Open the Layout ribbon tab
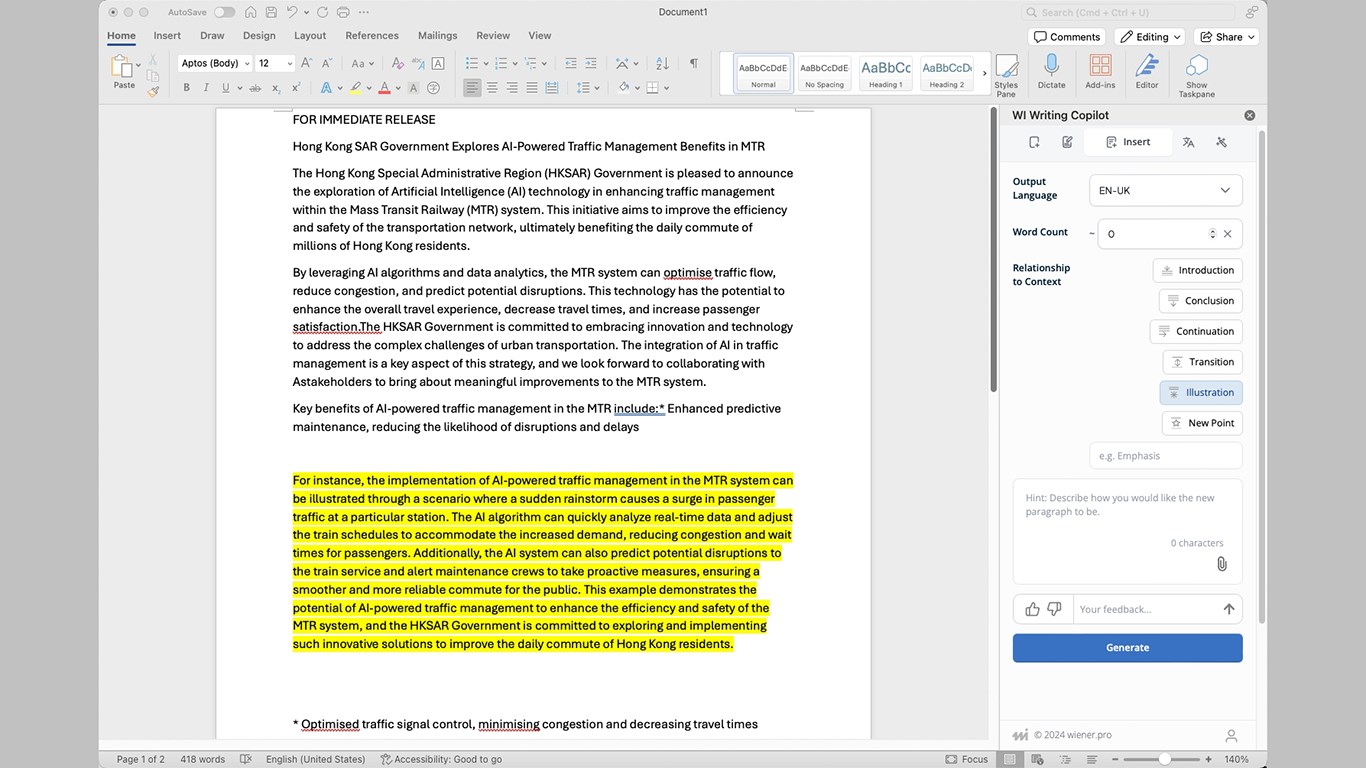The width and height of the screenshot is (1366, 768). pos(310,35)
